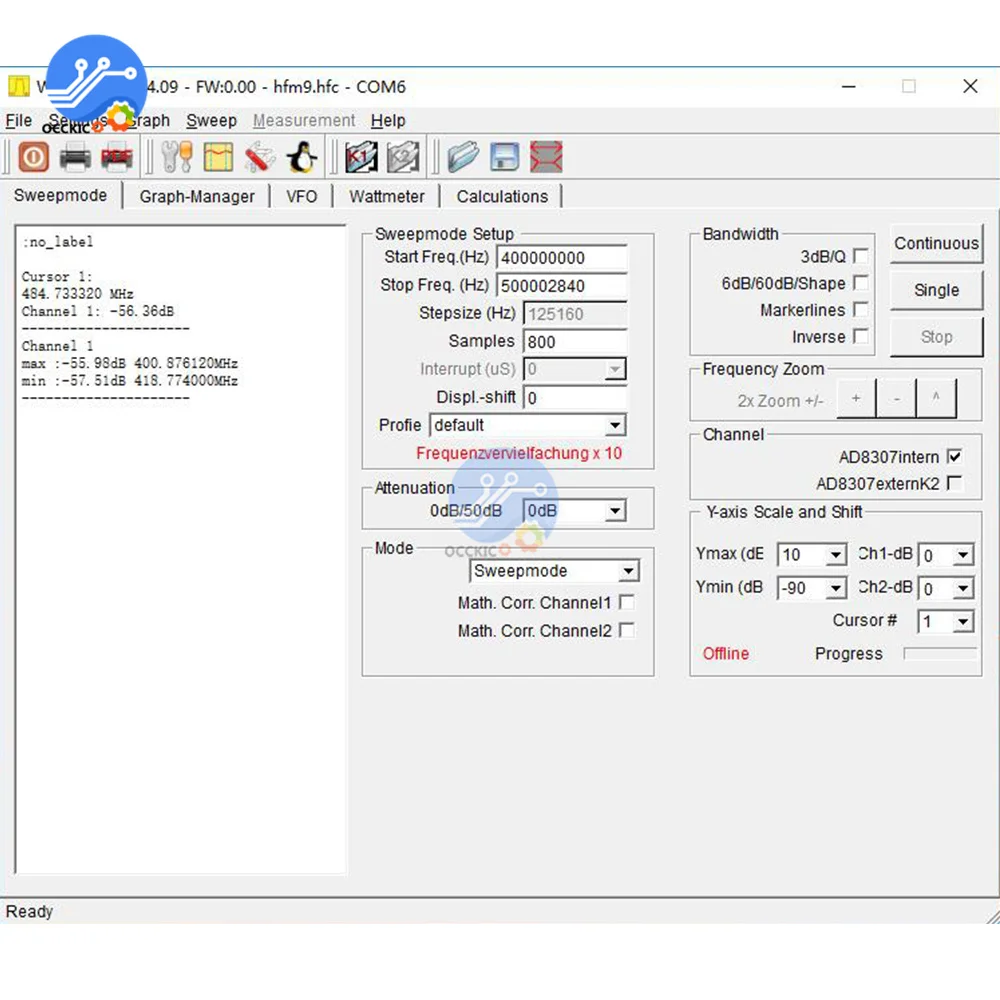Click the red power button toolbar icon

pyautogui.click(x=33, y=157)
